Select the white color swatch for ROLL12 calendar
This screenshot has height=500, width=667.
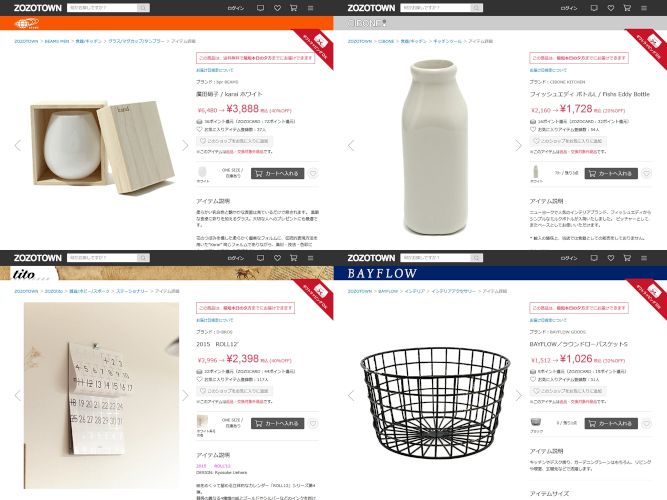click(x=203, y=421)
